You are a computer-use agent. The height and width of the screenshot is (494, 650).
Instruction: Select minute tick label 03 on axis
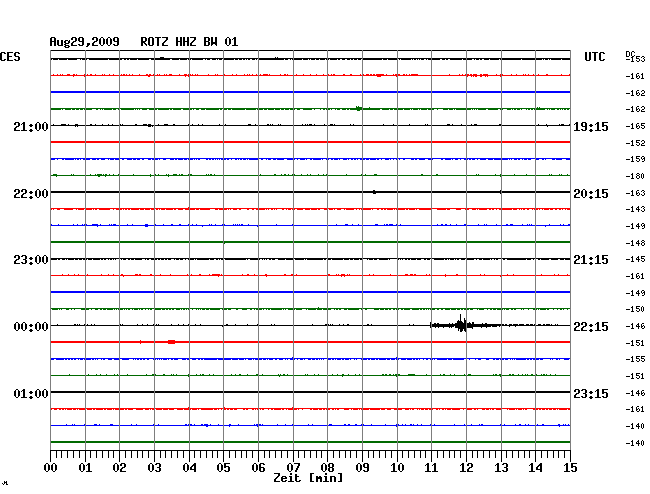pos(154,467)
